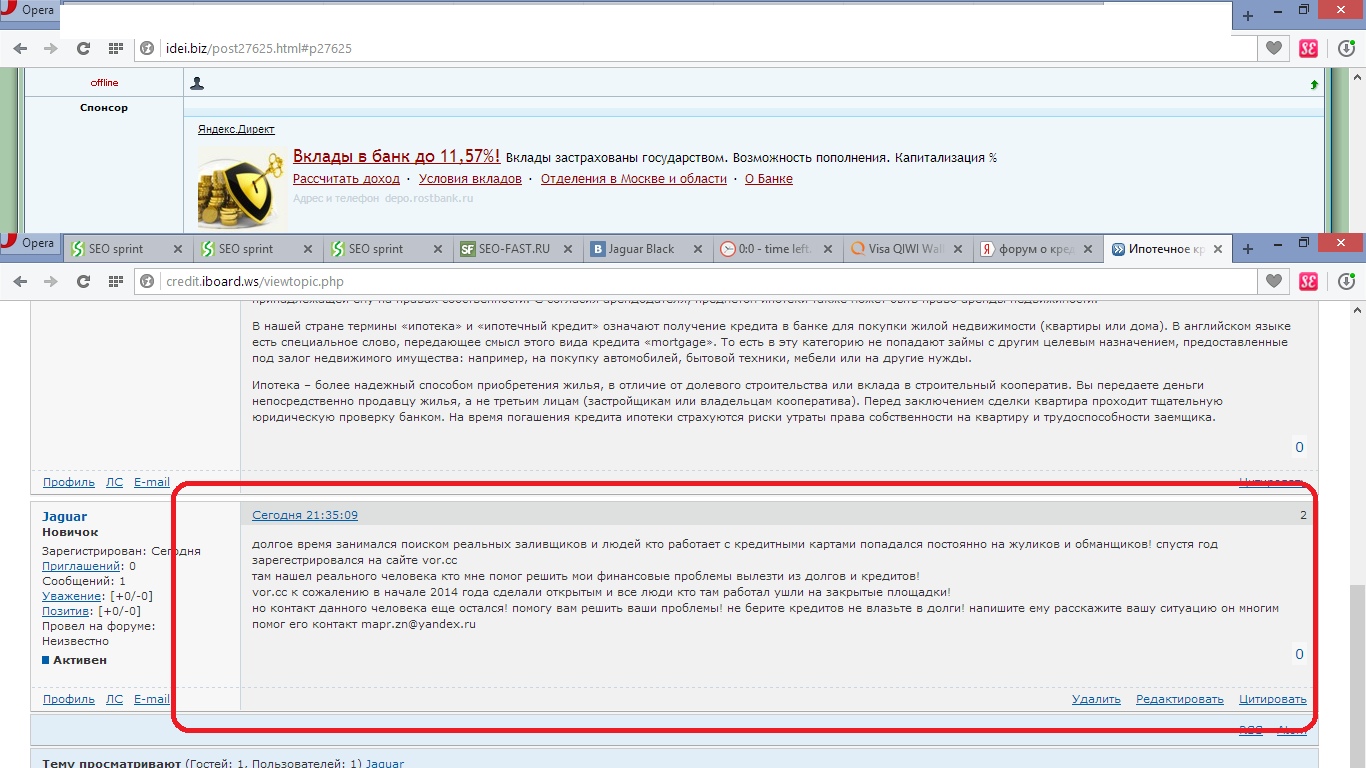Click the back arrow beside credit.iboard.ws address
The image size is (1366, 768).
point(21,282)
